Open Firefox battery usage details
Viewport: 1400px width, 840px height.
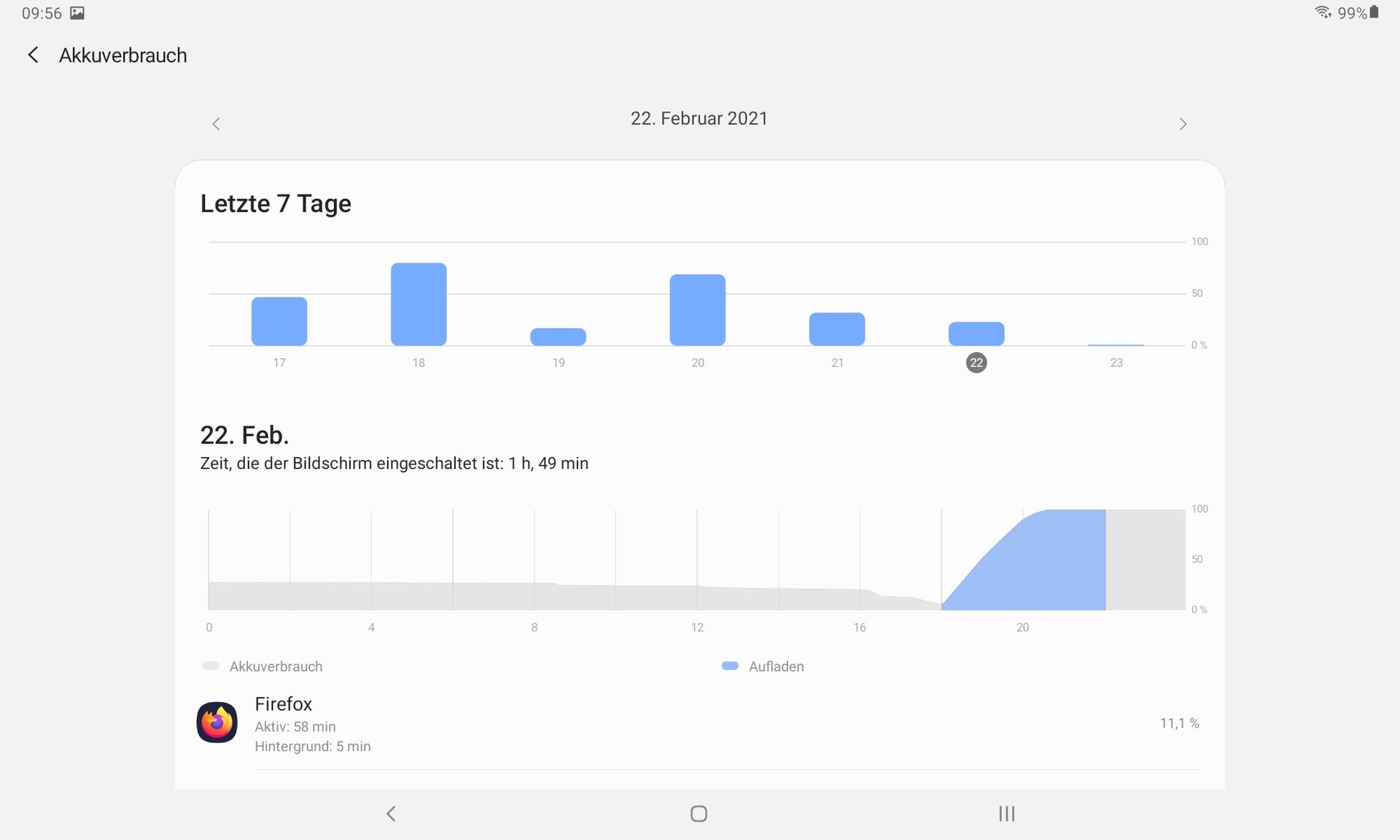[699, 723]
